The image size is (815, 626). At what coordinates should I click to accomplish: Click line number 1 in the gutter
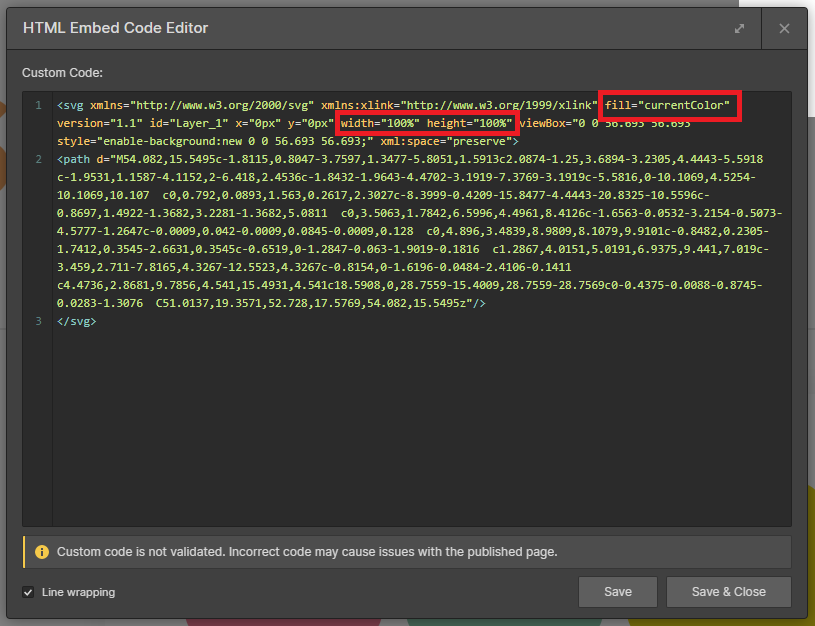38,105
